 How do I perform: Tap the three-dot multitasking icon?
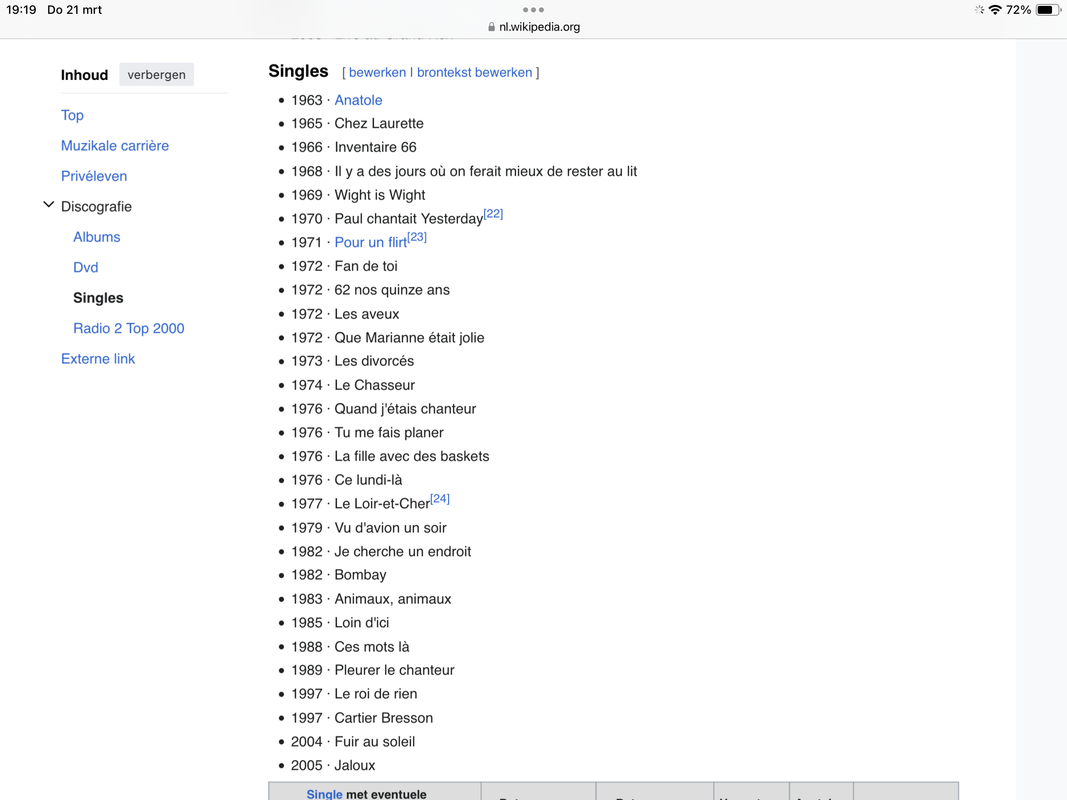533,10
